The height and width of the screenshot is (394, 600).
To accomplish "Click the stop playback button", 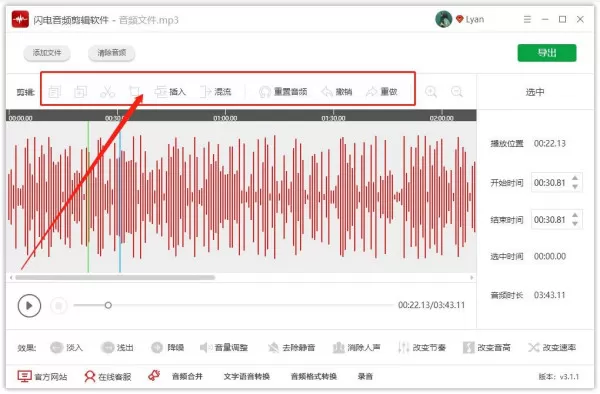I will point(59,306).
